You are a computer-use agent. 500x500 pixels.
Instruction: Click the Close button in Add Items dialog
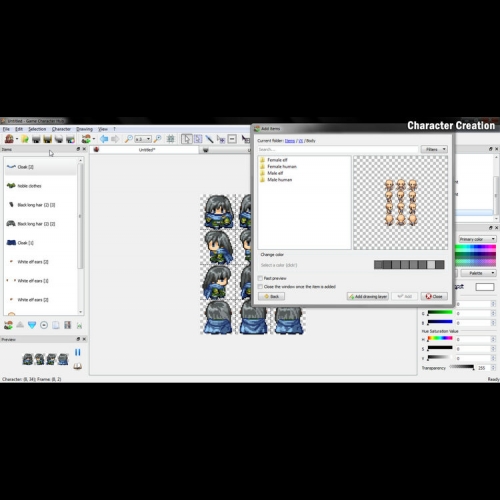[434, 296]
